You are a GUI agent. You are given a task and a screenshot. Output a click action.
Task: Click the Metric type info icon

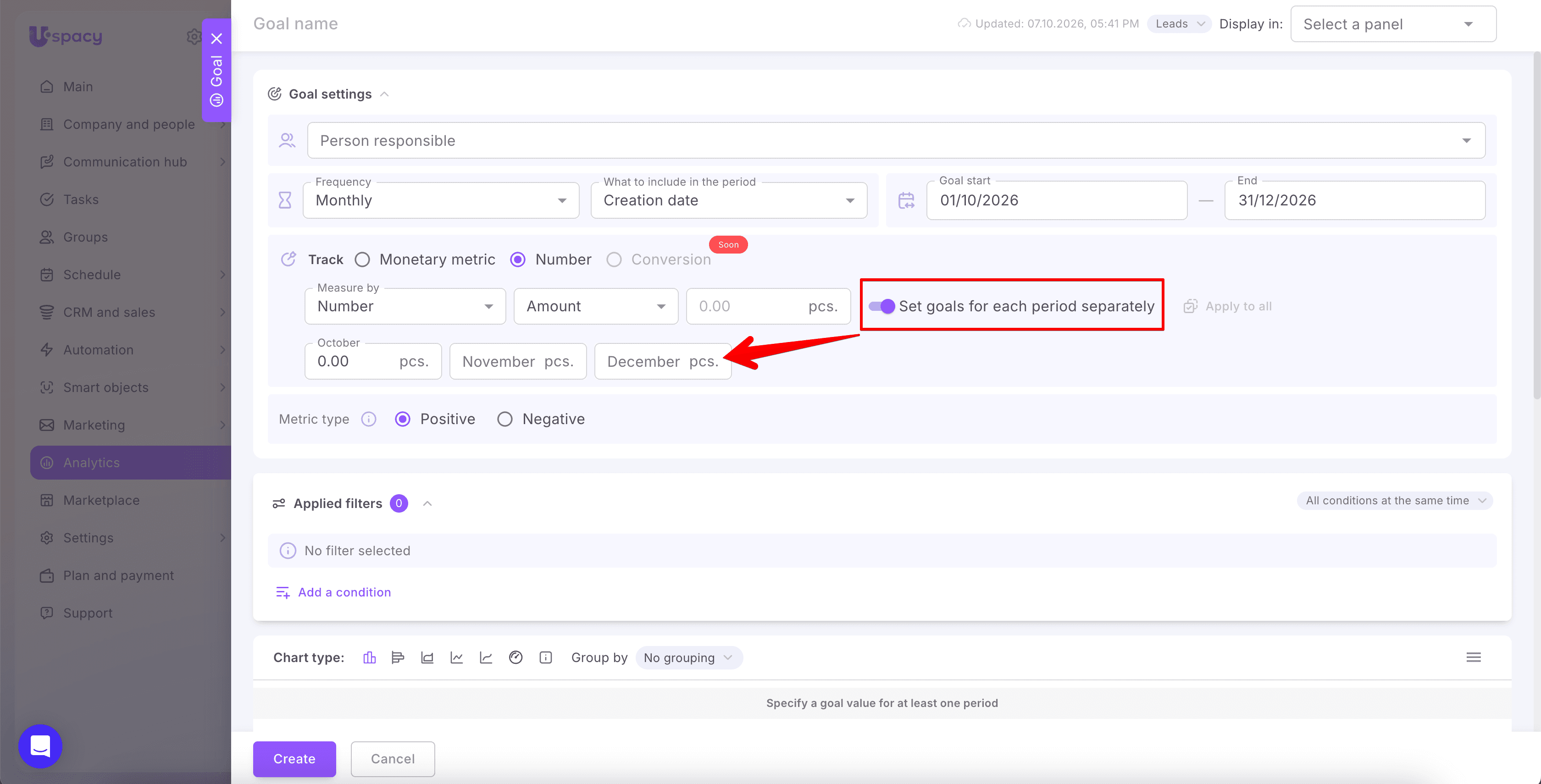pyautogui.click(x=368, y=419)
